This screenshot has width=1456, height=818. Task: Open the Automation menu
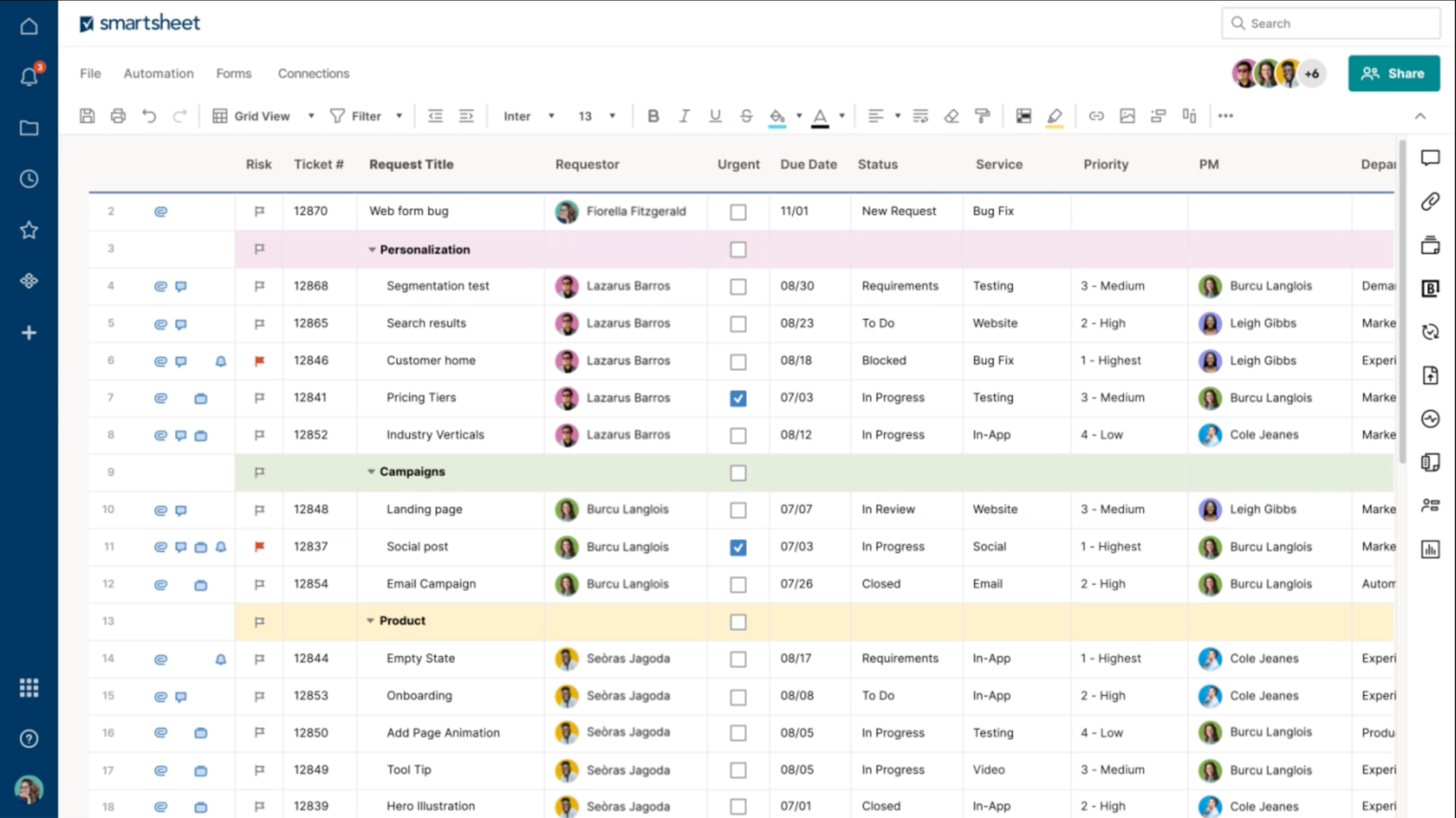(158, 73)
